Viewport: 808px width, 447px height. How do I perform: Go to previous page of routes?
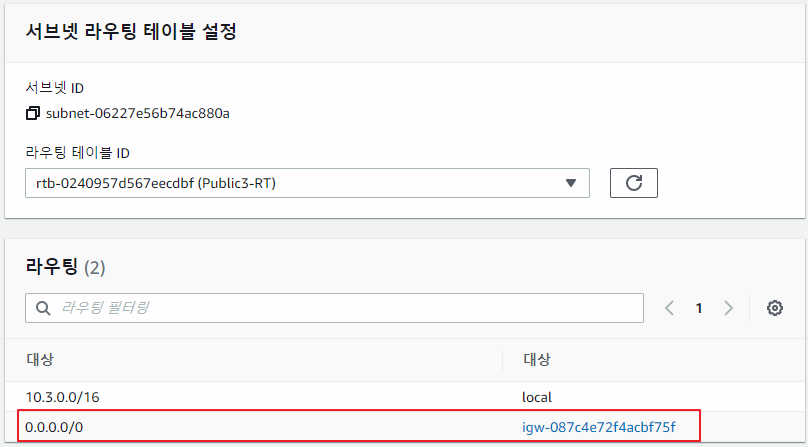669,308
